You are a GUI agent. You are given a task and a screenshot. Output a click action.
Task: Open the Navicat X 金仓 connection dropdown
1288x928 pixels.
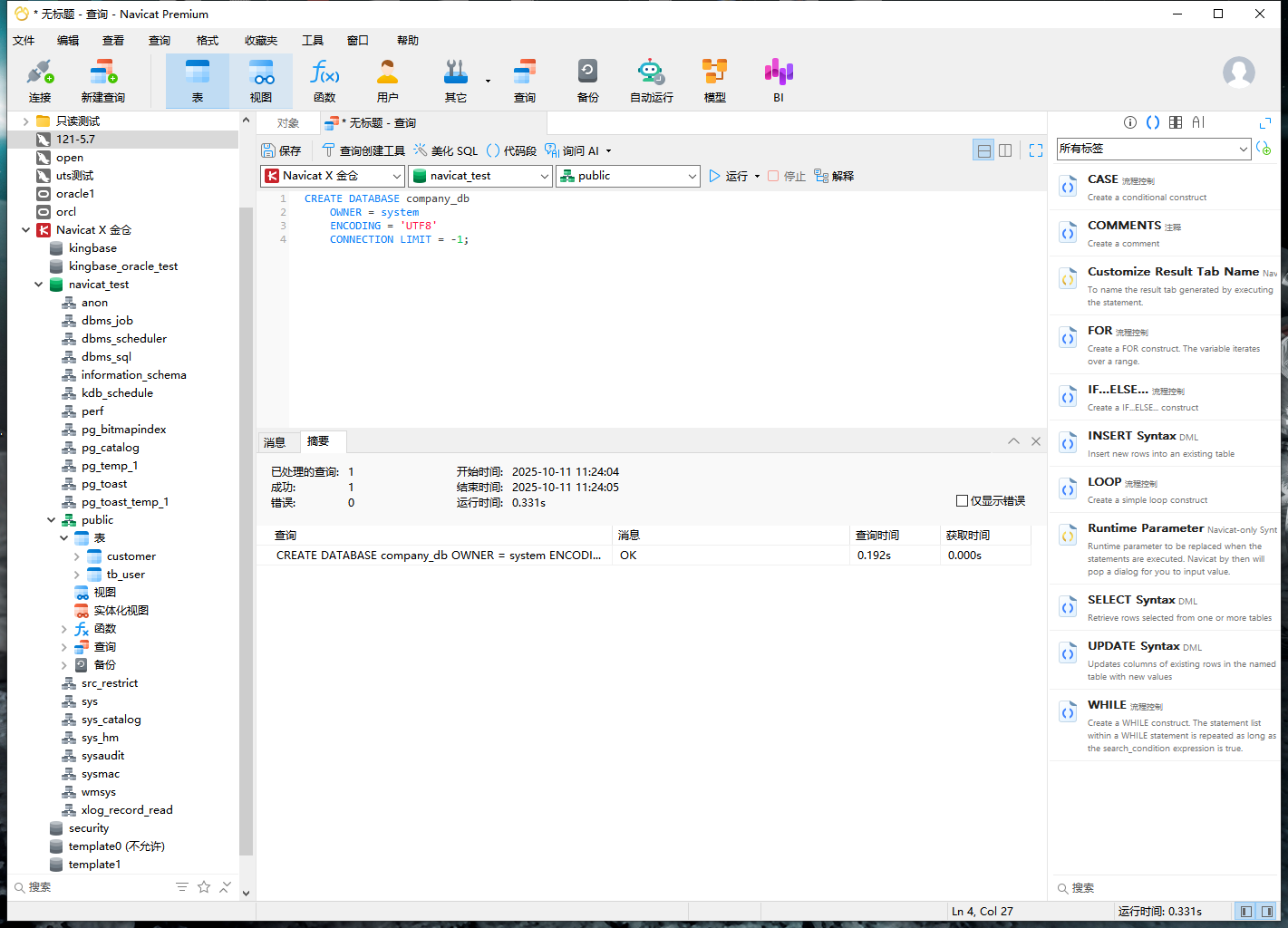pos(333,176)
